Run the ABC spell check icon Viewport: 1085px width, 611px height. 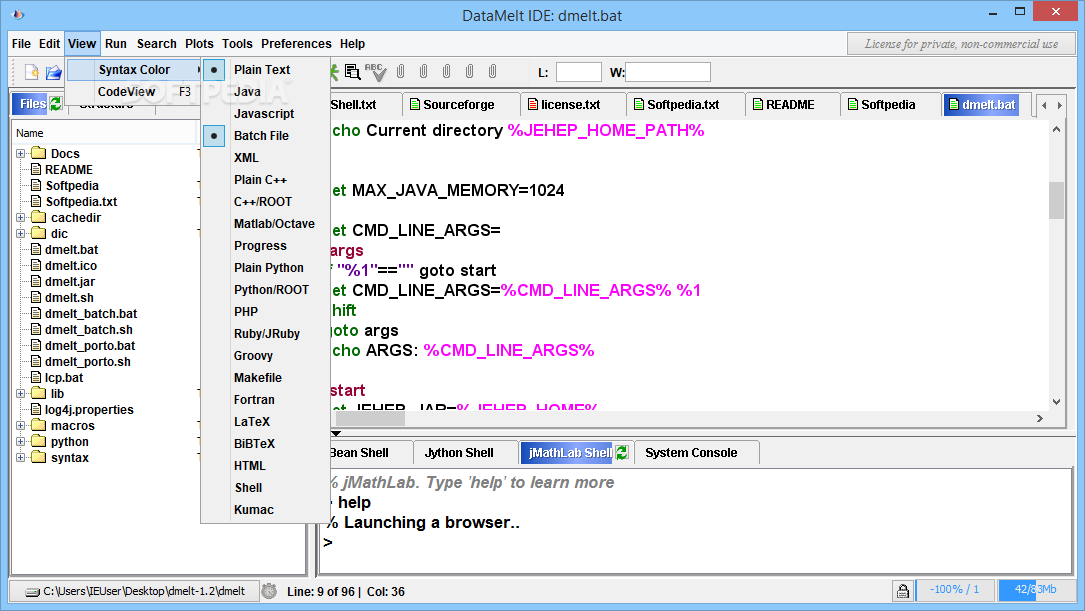coord(375,71)
